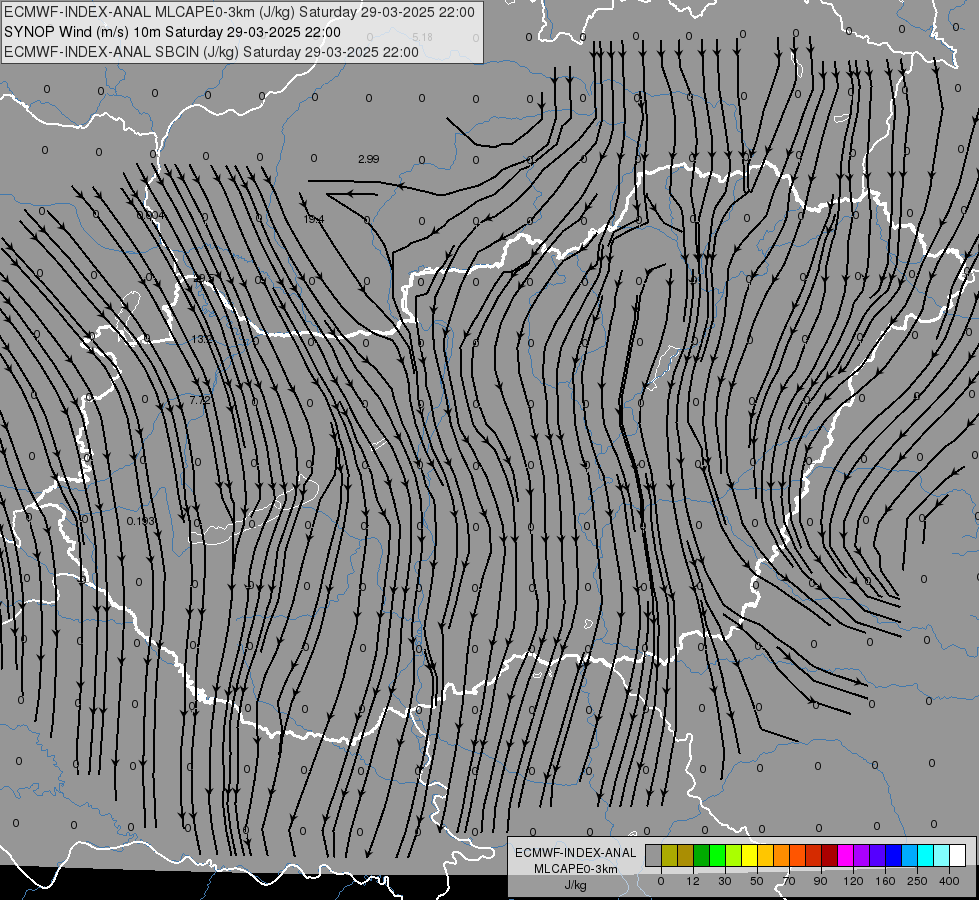Select the dark green swatch right of tick 12
979x900 pixels.
point(701,855)
